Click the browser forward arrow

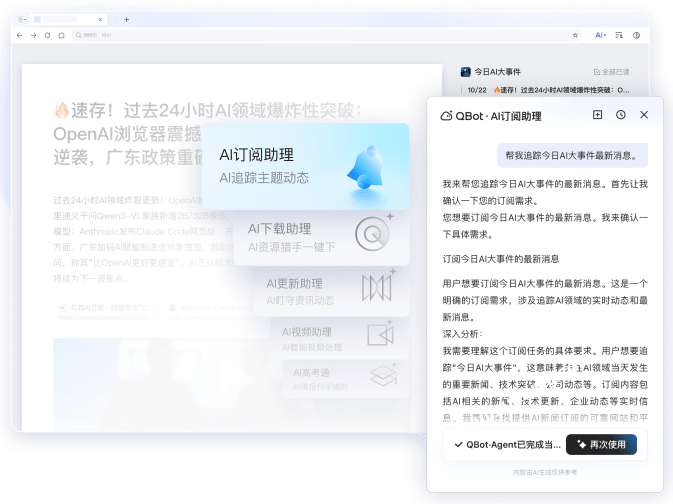tap(33, 35)
